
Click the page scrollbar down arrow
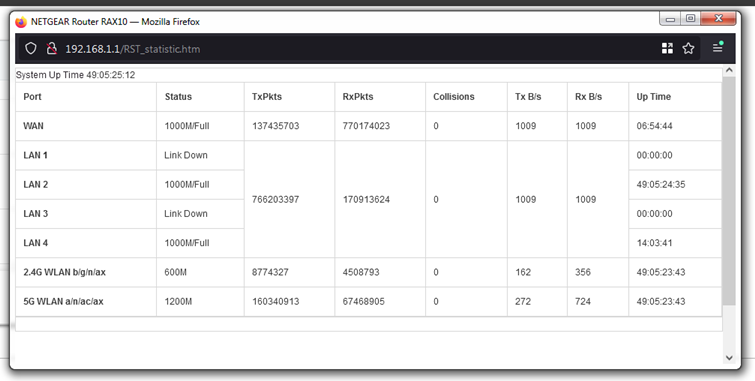729,357
